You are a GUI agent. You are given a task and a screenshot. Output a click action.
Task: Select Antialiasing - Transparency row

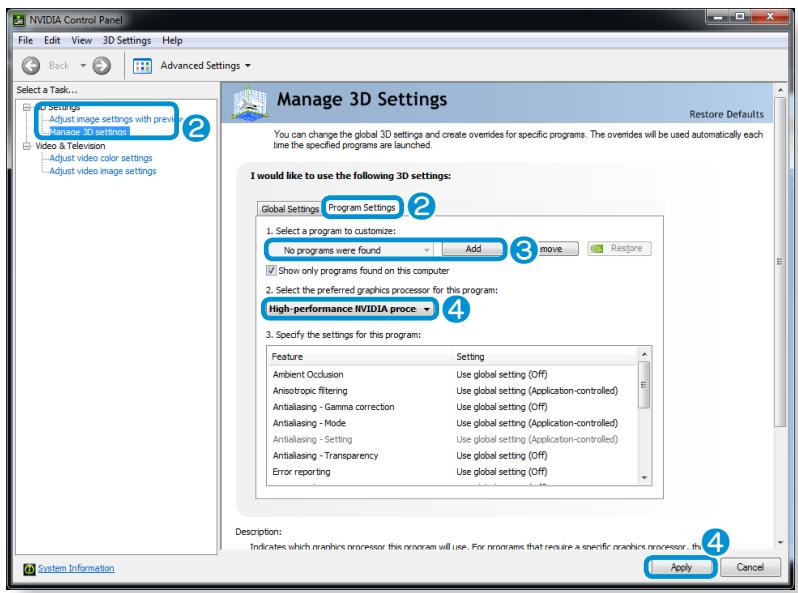pos(452,456)
